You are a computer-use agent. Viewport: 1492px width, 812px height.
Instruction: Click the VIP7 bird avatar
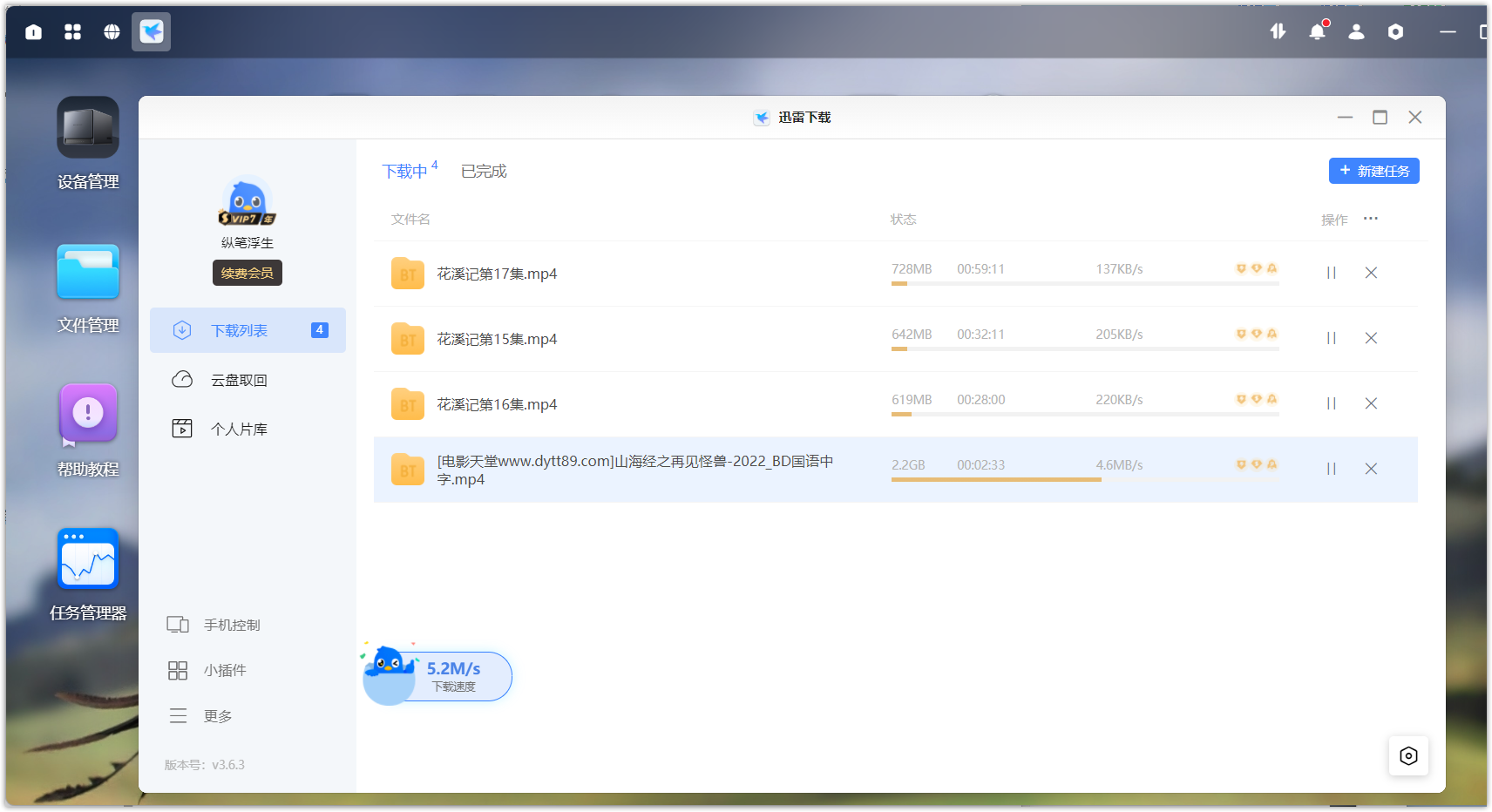[x=247, y=202]
